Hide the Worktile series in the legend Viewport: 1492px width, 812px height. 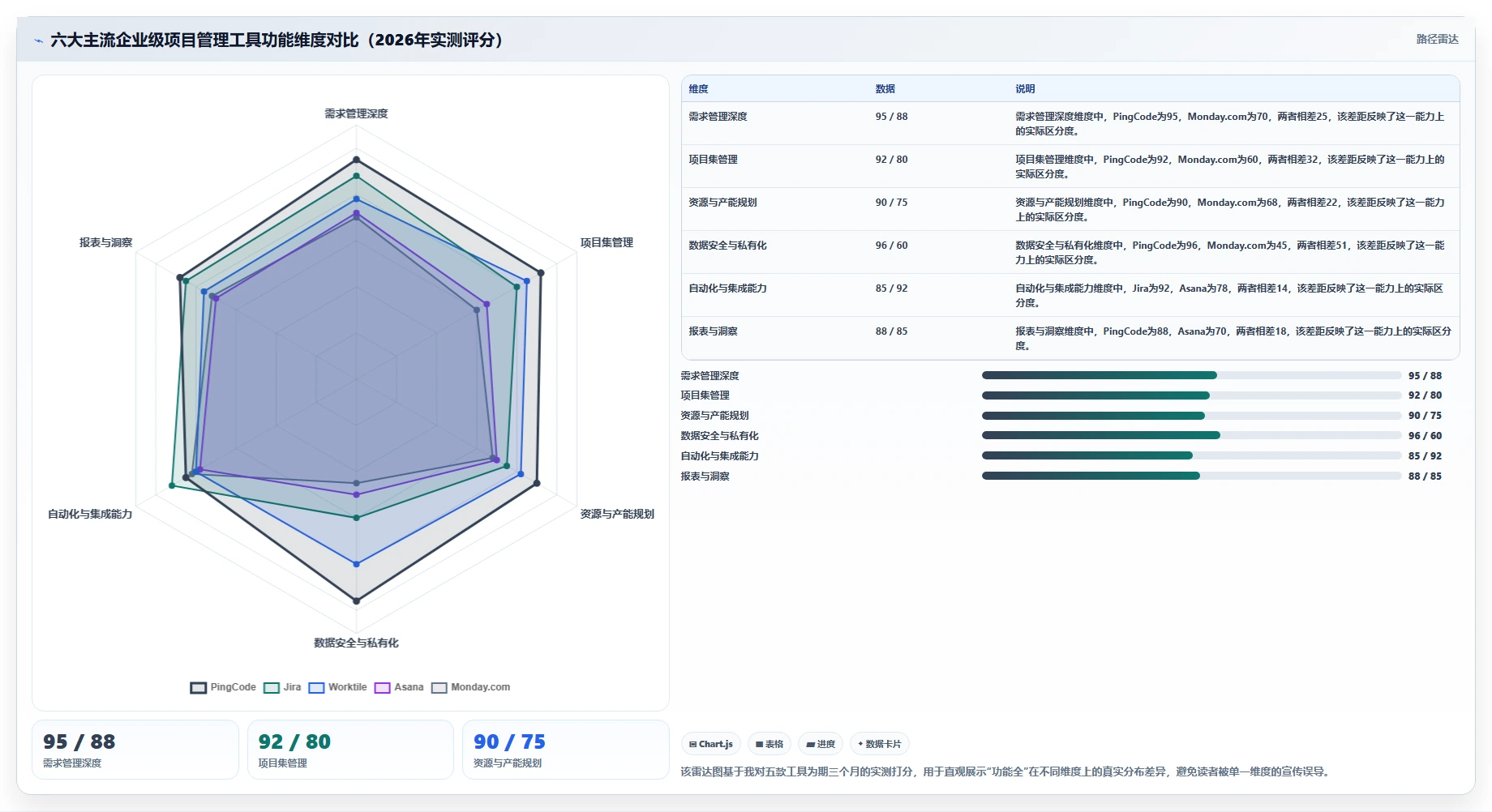(337, 687)
